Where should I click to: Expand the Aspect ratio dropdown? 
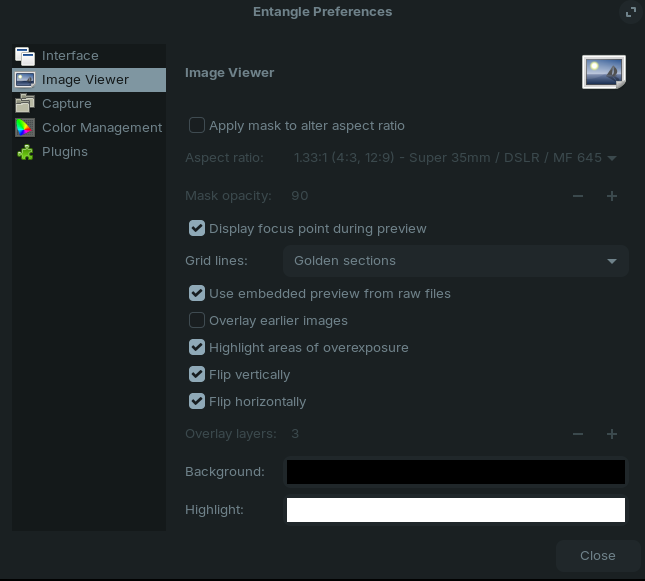pyautogui.click(x=455, y=158)
